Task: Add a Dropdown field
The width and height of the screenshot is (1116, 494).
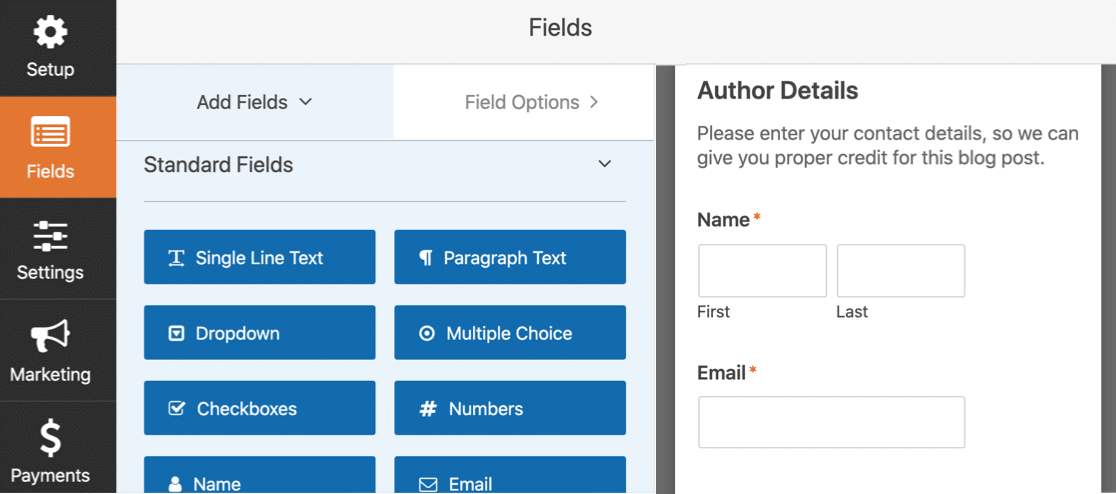Action: 260,333
